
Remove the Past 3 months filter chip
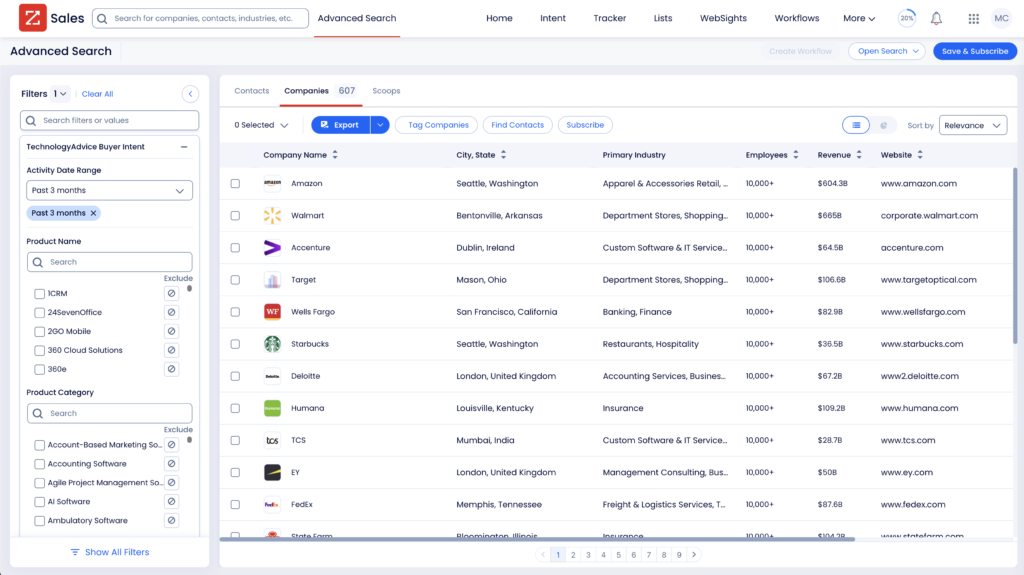[x=93, y=213]
